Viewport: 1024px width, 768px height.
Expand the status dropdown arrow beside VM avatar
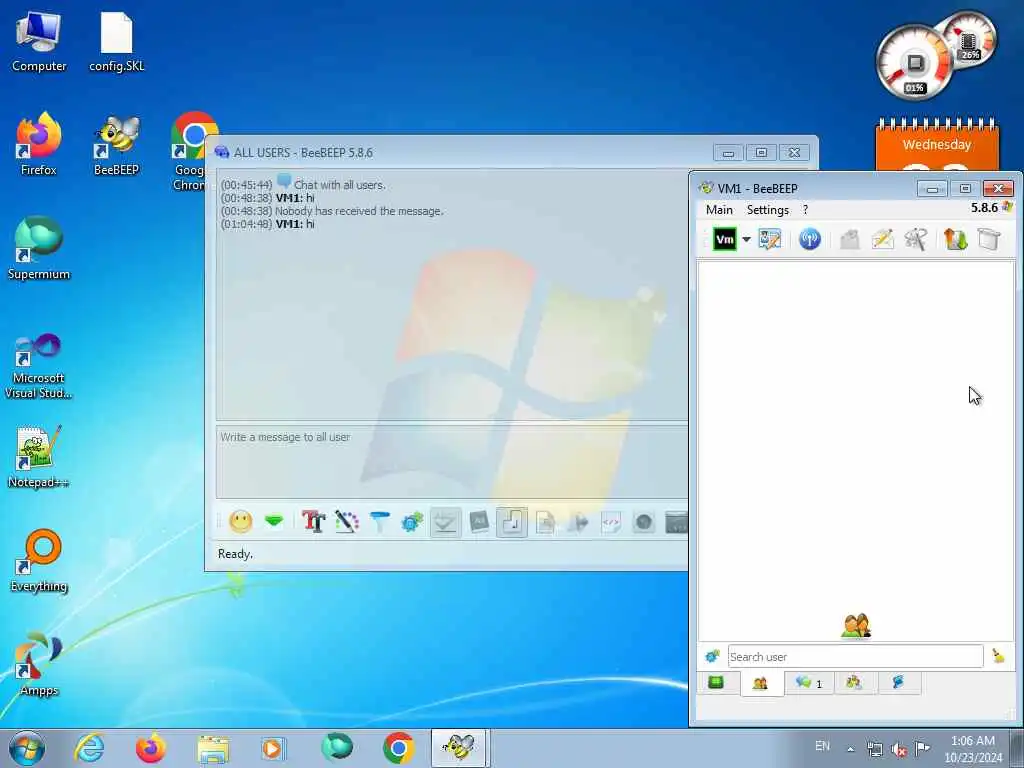point(746,240)
